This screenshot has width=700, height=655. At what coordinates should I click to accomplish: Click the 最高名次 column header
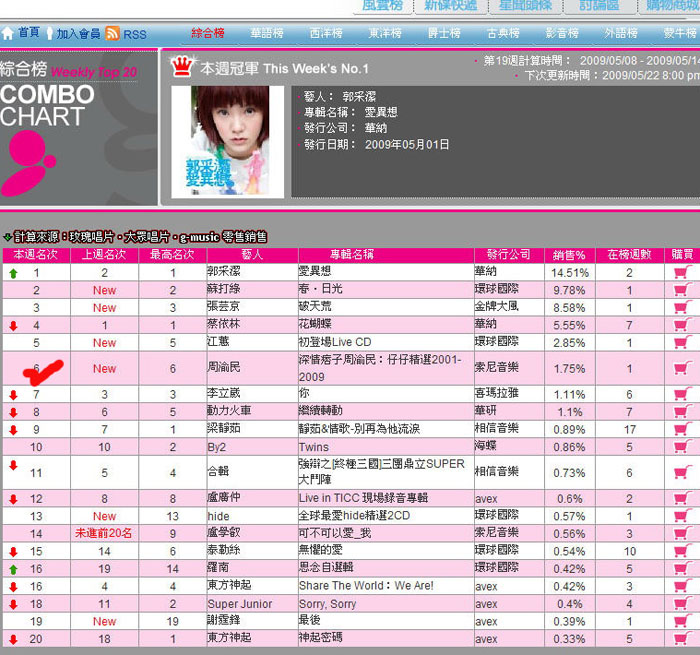(172, 254)
